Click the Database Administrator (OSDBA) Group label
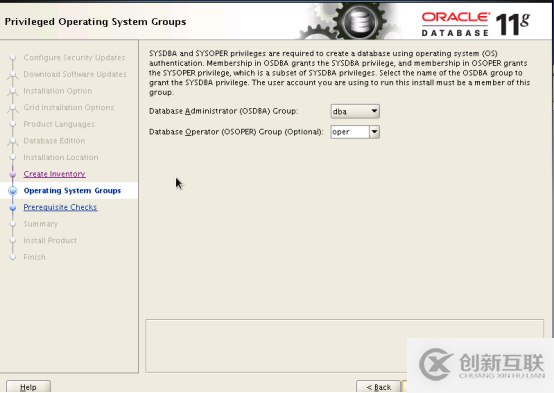This screenshot has width=554, height=393. click(x=223, y=111)
